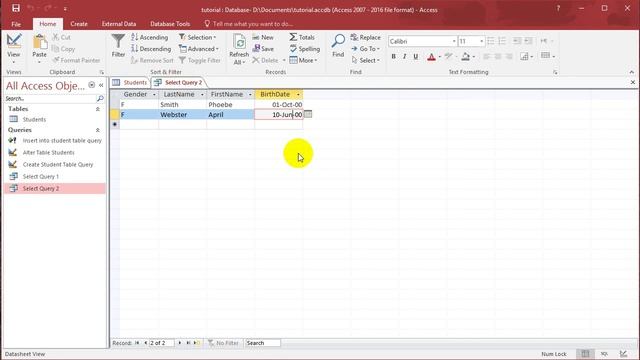Click the Replace command
Viewport: 640px width, 360px height.
pyautogui.click(x=365, y=37)
